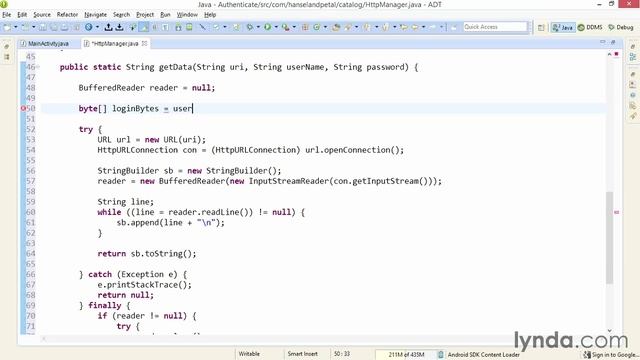Open the Edit menu
This screenshot has width=640, height=360.
coord(22,15)
